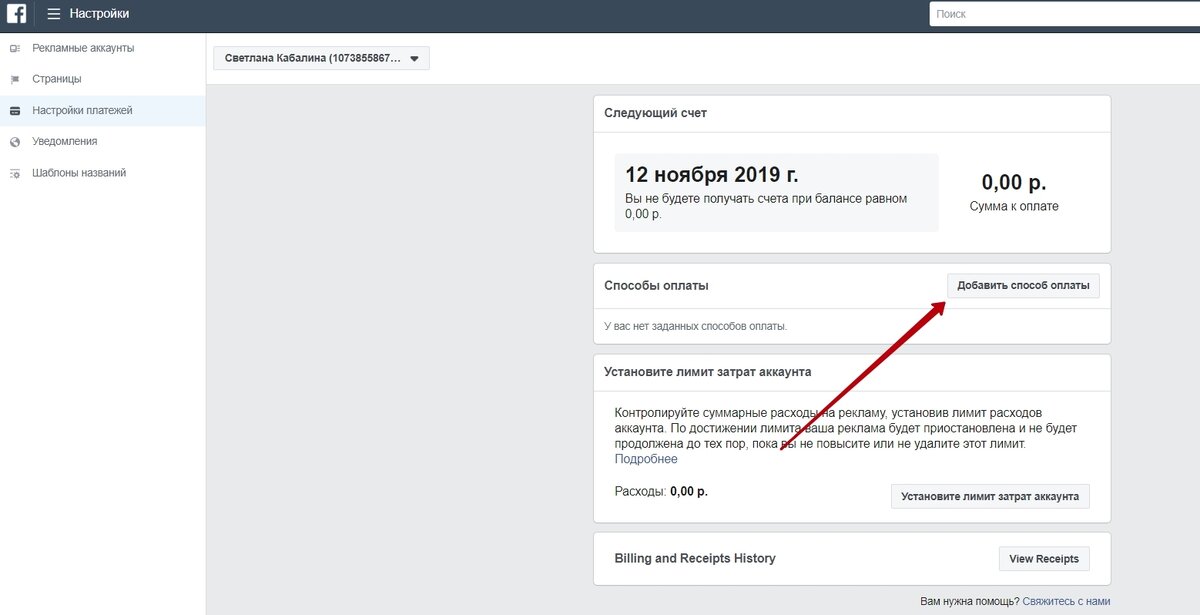Click the card icon beside Настройки платежей

pyautogui.click(x=14, y=111)
